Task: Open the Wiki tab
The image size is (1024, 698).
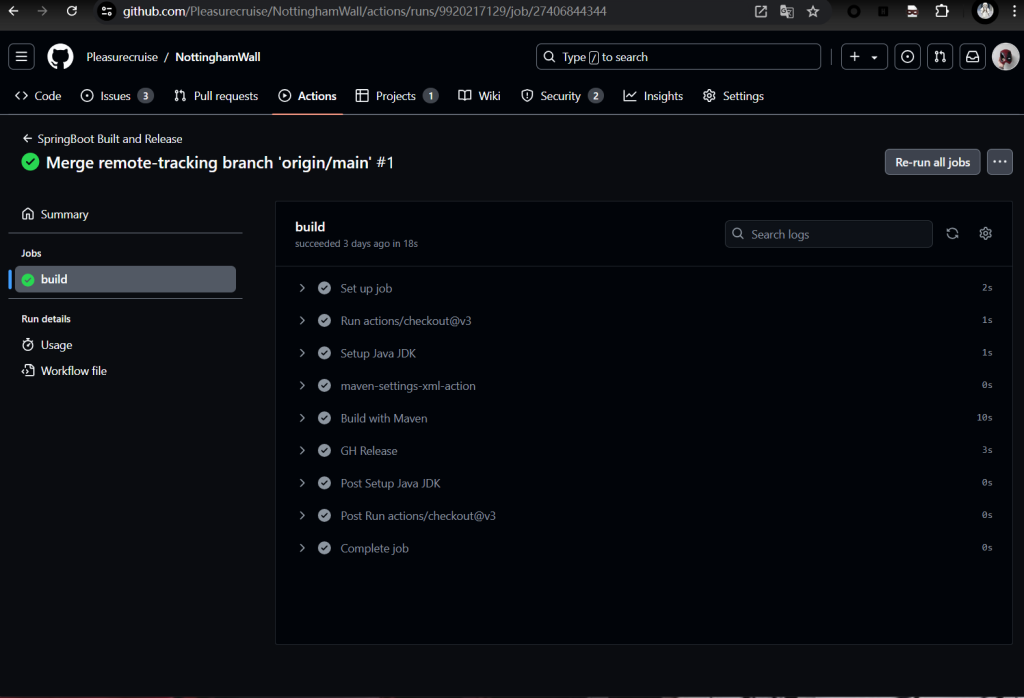Action: click(479, 96)
